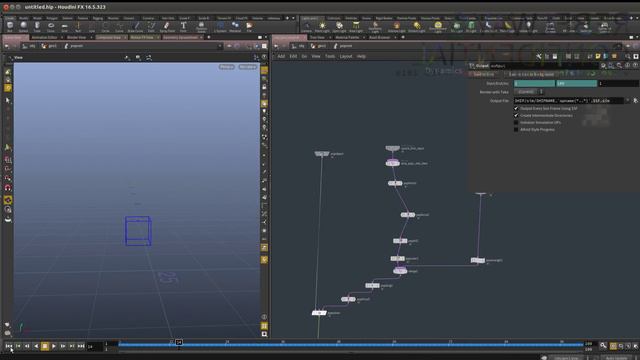Open the Asset Browser tab
Screen dimensions: 640x360
point(380,37)
